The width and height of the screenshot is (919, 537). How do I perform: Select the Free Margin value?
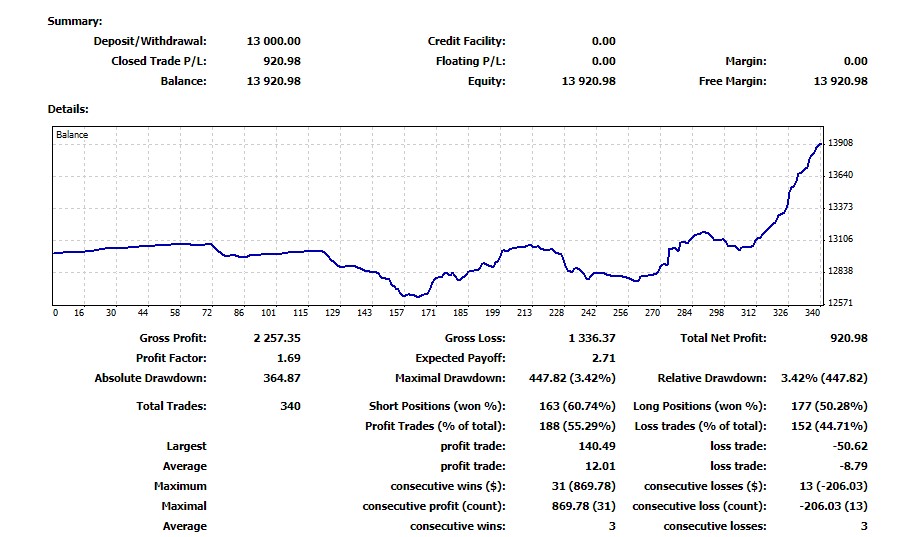(x=840, y=81)
